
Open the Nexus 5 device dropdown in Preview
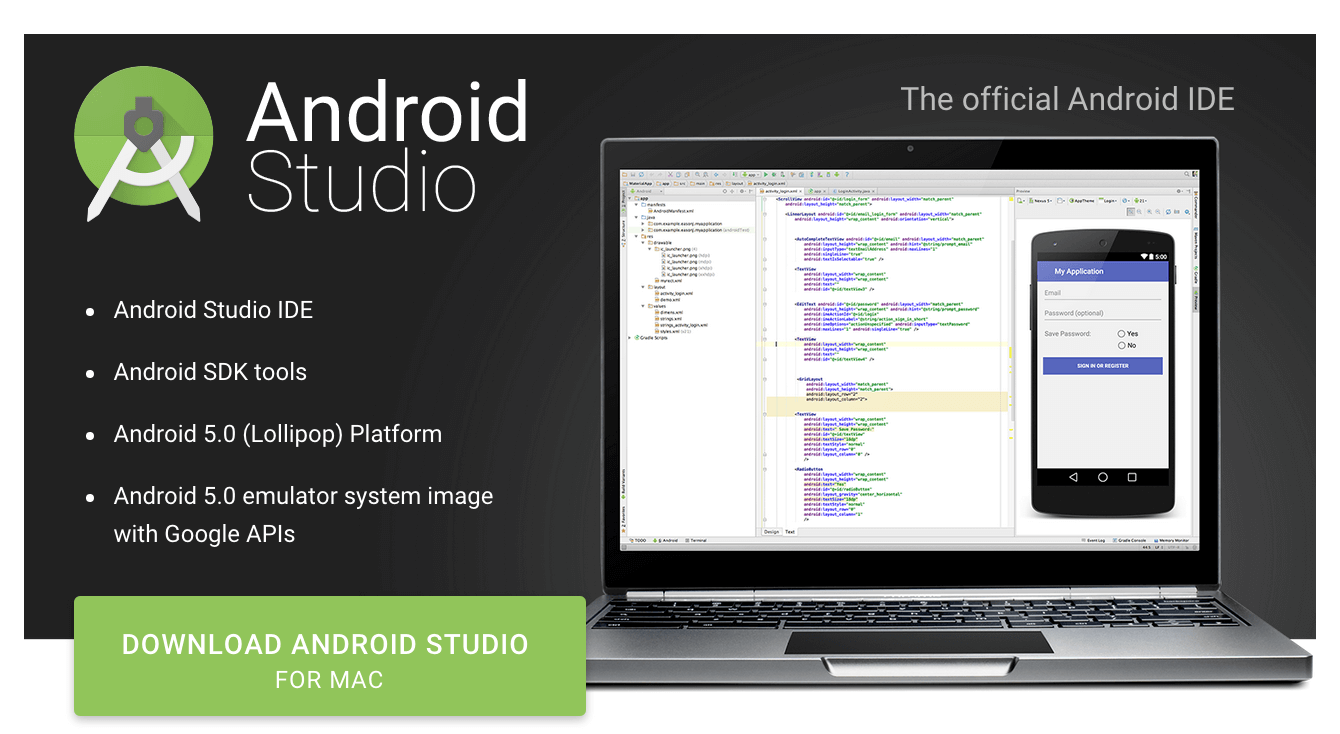tap(1041, 201)
